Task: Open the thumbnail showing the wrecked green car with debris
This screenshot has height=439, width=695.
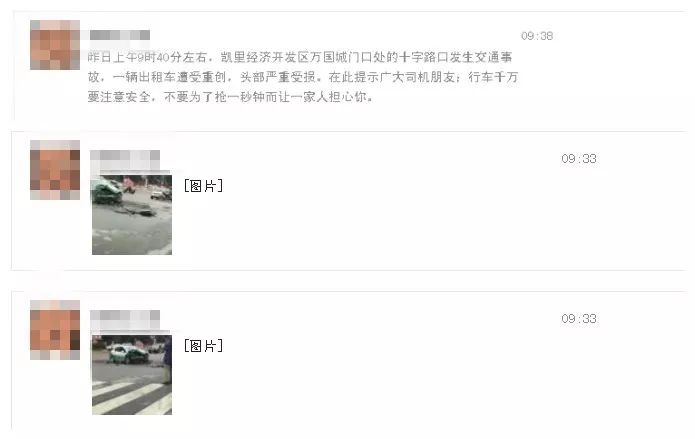Action: [x=132, y=215]
